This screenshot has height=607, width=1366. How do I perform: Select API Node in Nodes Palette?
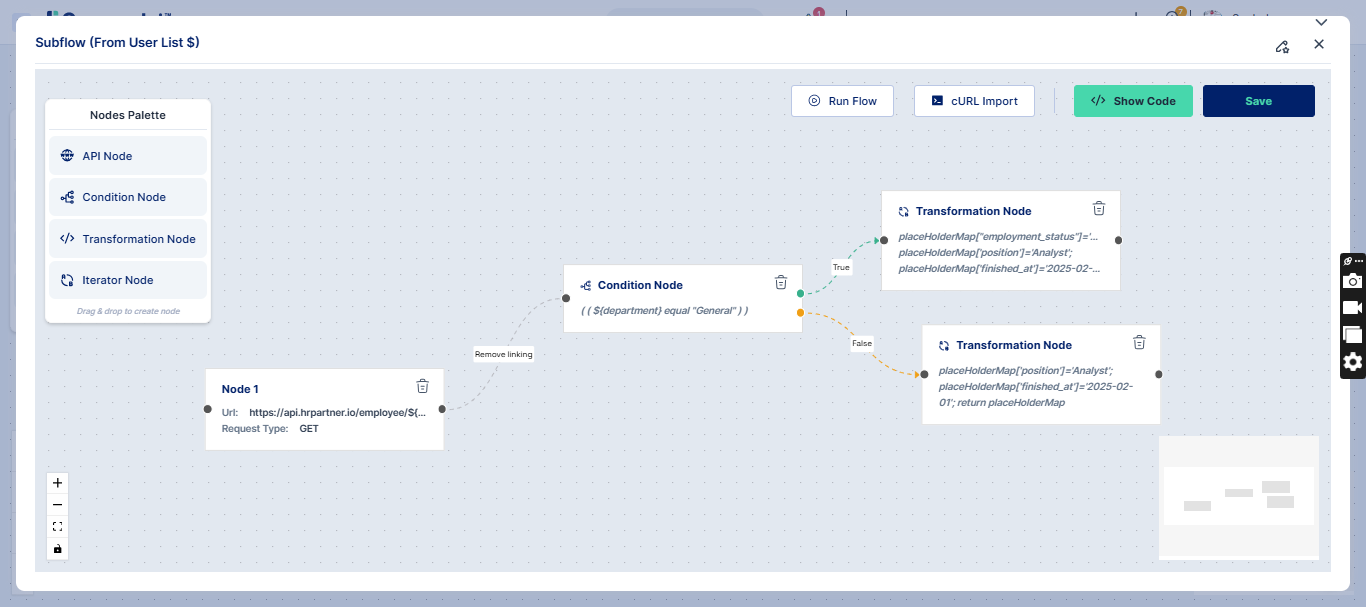point(128,156)
